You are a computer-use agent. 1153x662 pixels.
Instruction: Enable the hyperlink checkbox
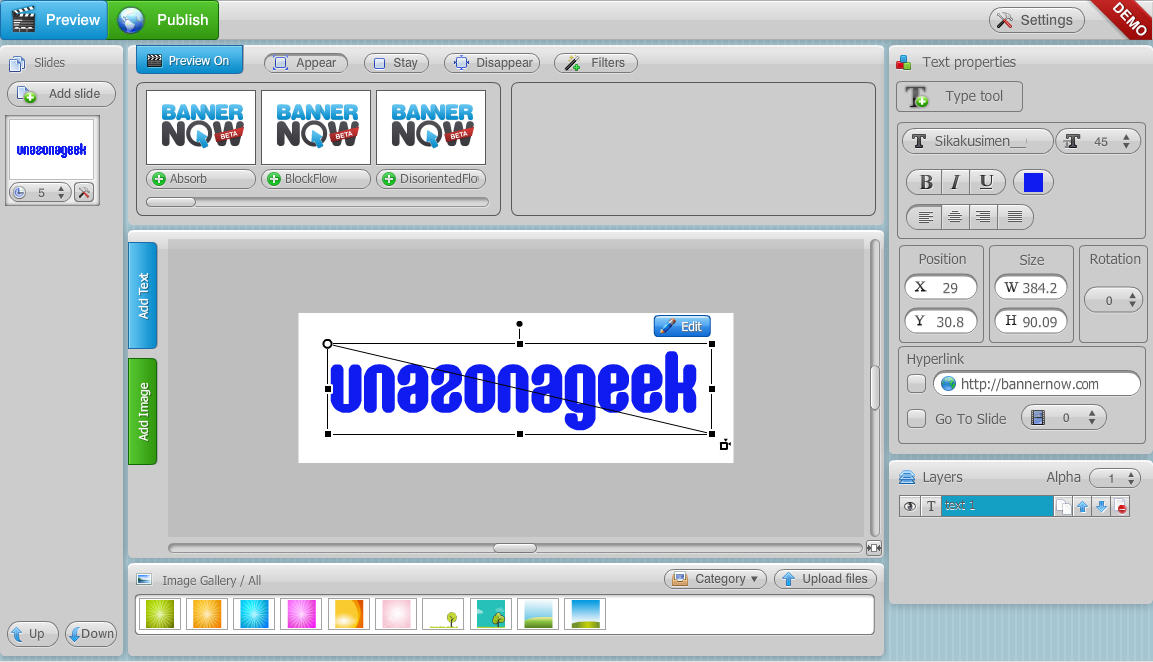click(916, 383)
